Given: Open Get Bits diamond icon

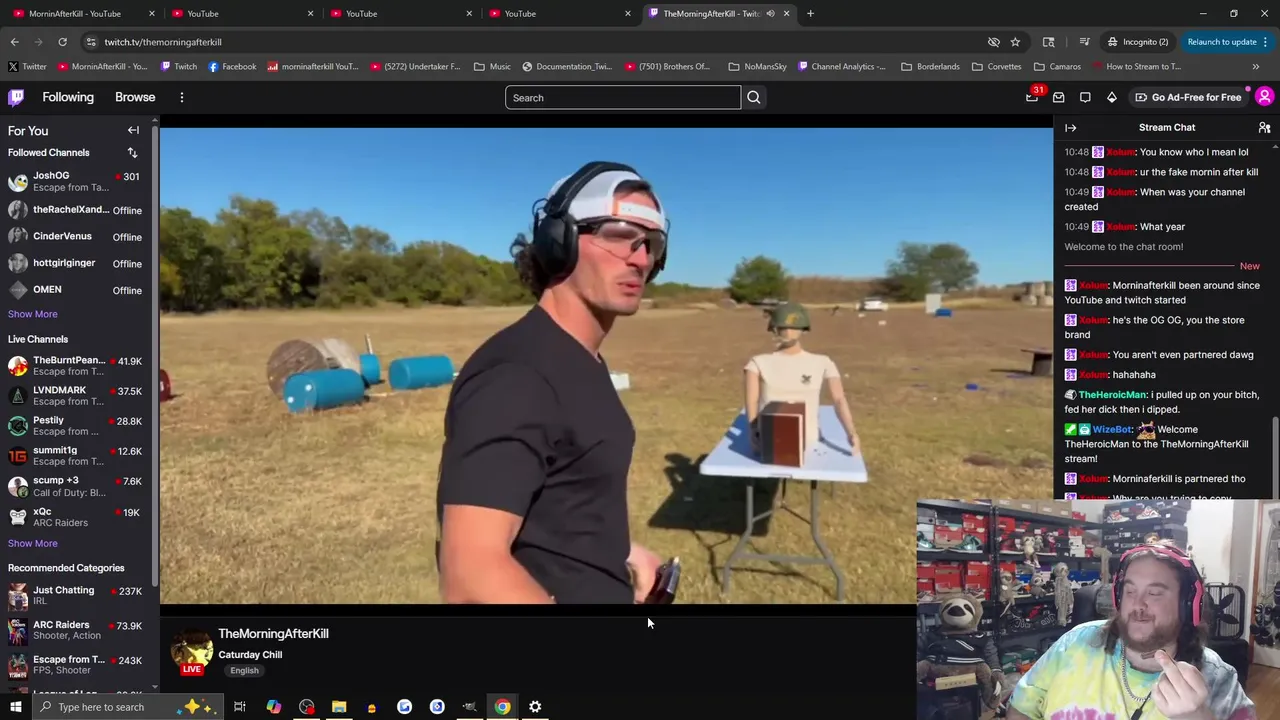Looking at the screenshot, I should point(1111,97).
